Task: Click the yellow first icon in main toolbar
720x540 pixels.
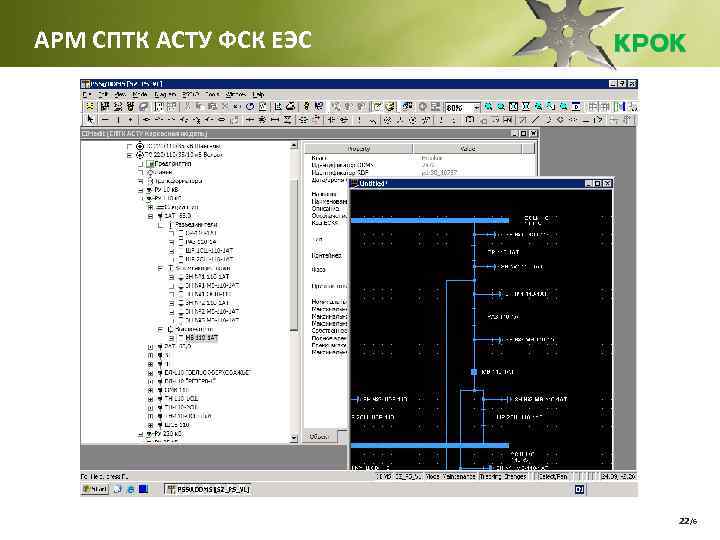Action: pyautogui.click(x=89, y=107)
